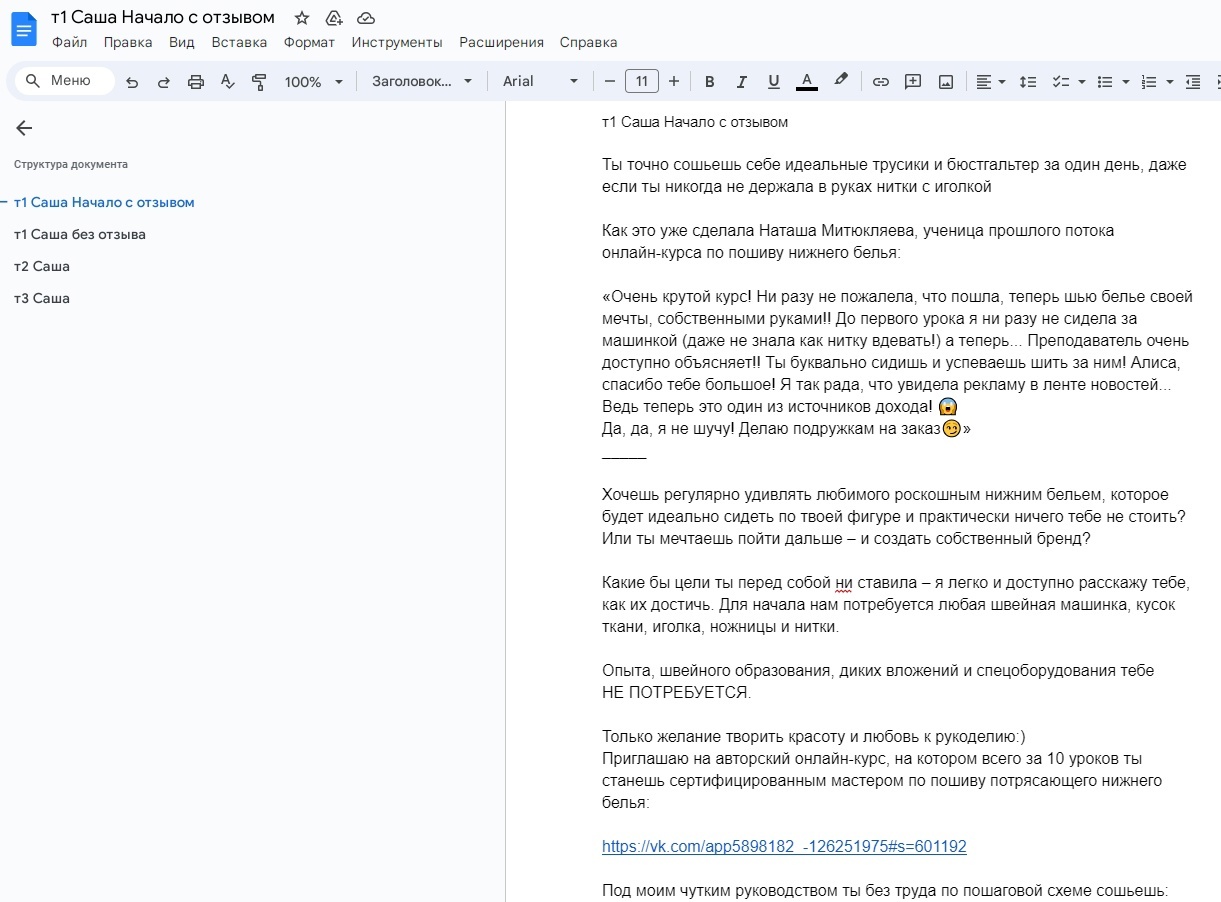Open the Меню search box
The height and width of the screenshot is (902, 1221).
click(x=65, y=81)
